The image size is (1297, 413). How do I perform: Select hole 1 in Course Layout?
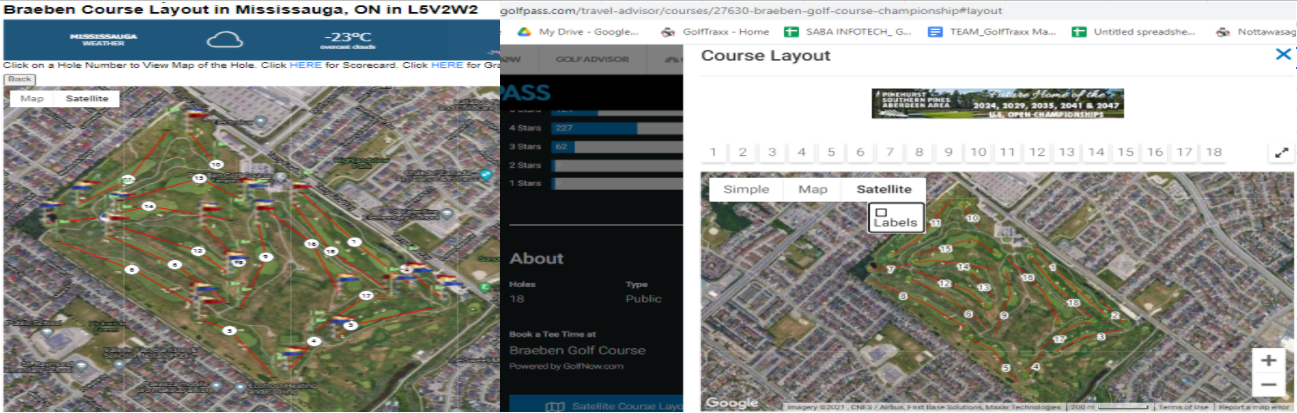tap(713, 152)
